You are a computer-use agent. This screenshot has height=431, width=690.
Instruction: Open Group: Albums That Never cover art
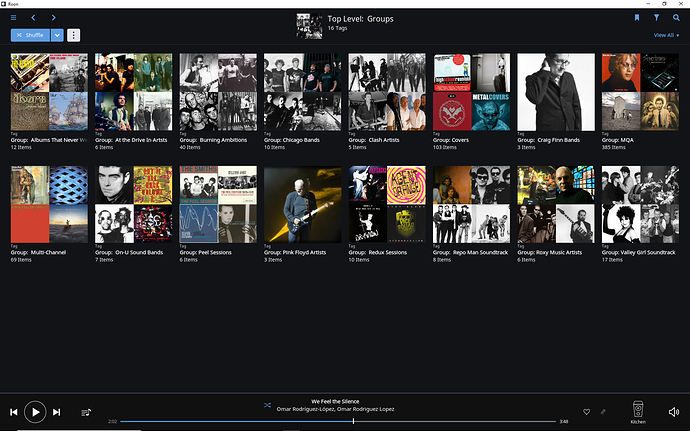[x=49, y=92]
